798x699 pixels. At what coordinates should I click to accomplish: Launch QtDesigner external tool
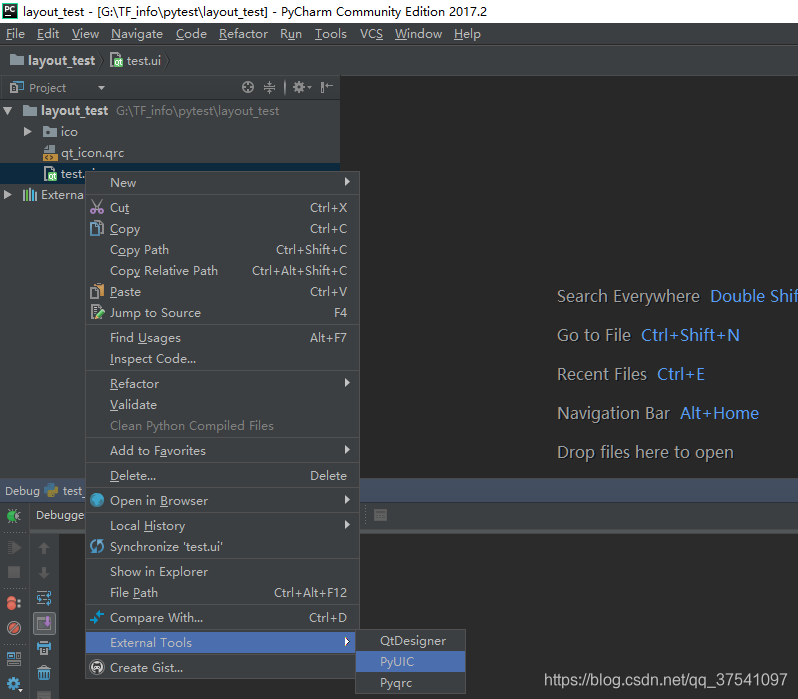[x=410, y=640]
